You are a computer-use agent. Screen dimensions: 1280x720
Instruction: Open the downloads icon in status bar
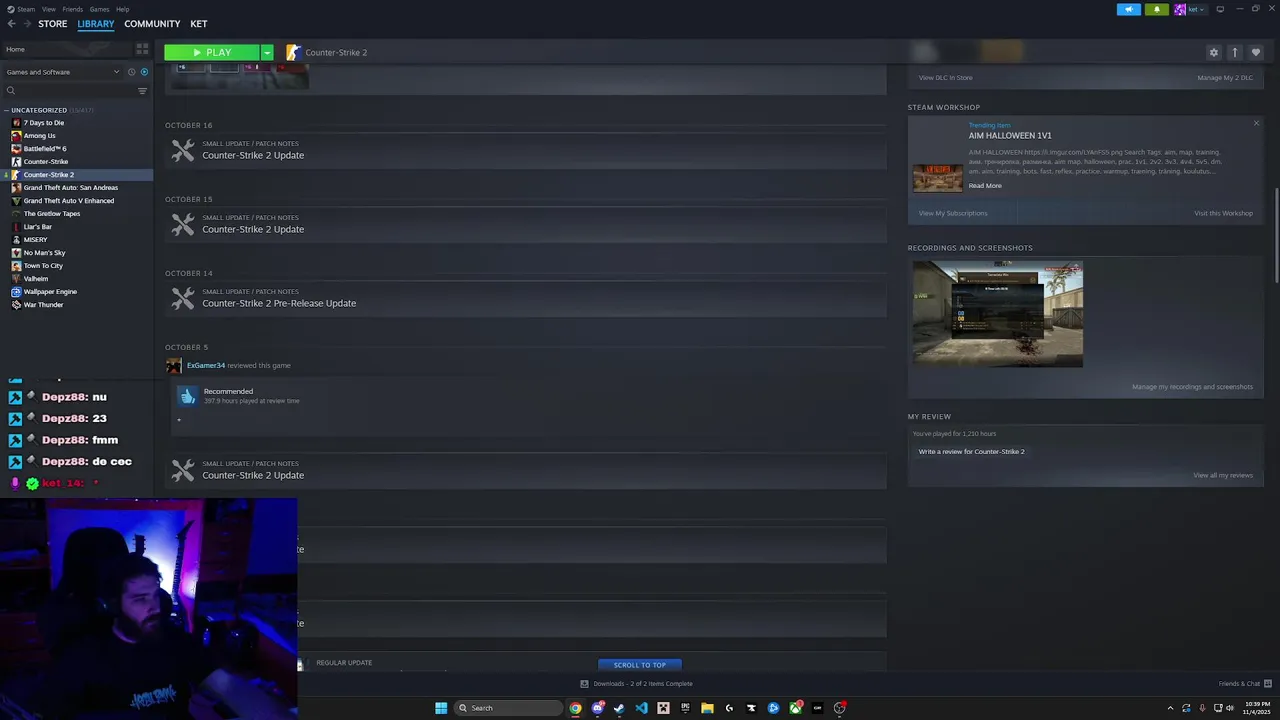pos(584,684)
